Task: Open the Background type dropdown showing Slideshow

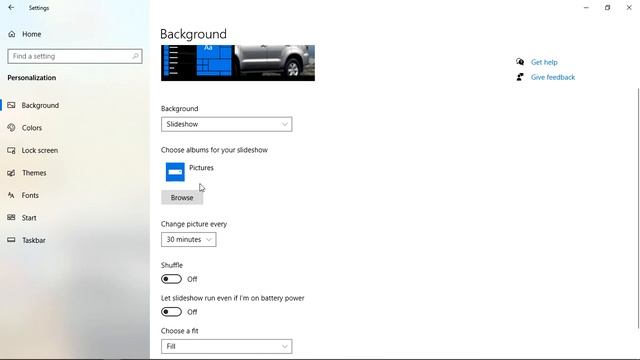Action: click(x=227, y=124)
